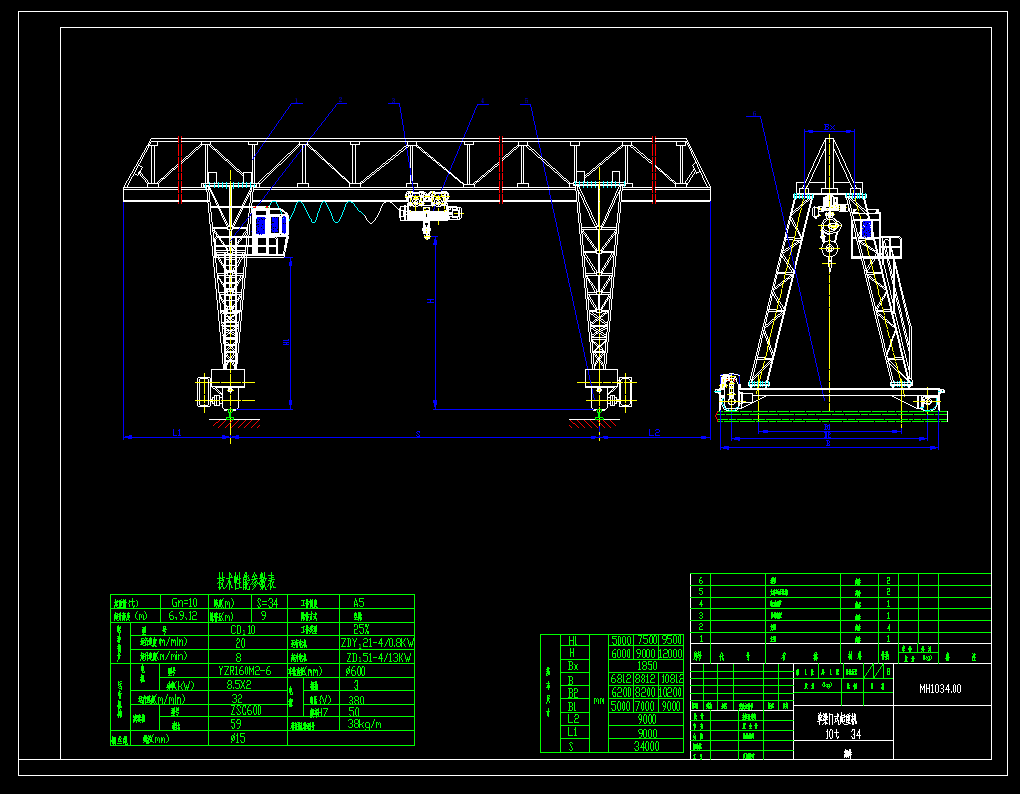Click the 25% duty cycle value

point(361,629)
